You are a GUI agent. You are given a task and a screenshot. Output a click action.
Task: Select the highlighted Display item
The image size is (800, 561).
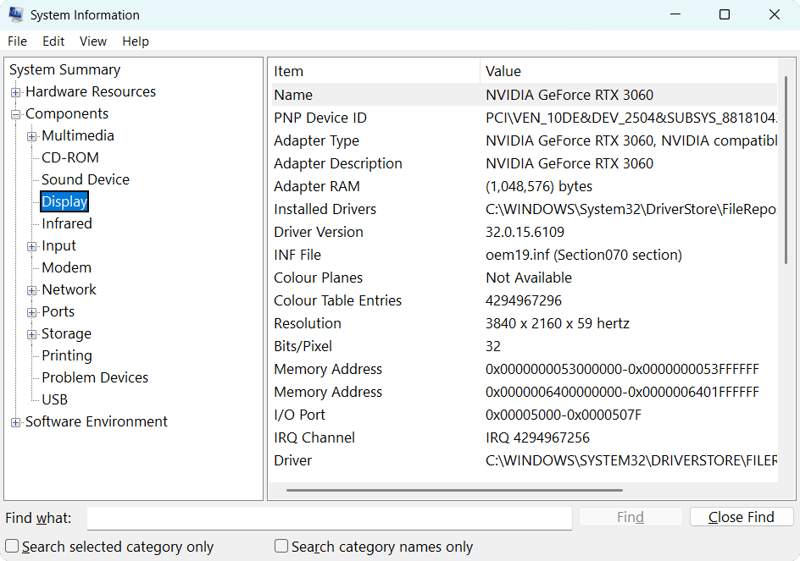click(64, 201)
